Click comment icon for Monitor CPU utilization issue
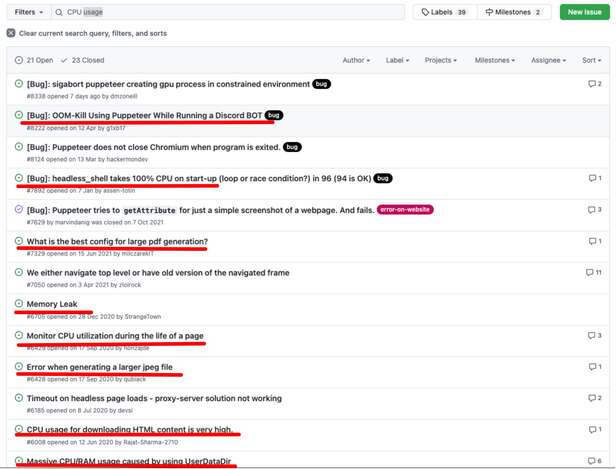Viewport: 616px width, 469px height. 591,335
